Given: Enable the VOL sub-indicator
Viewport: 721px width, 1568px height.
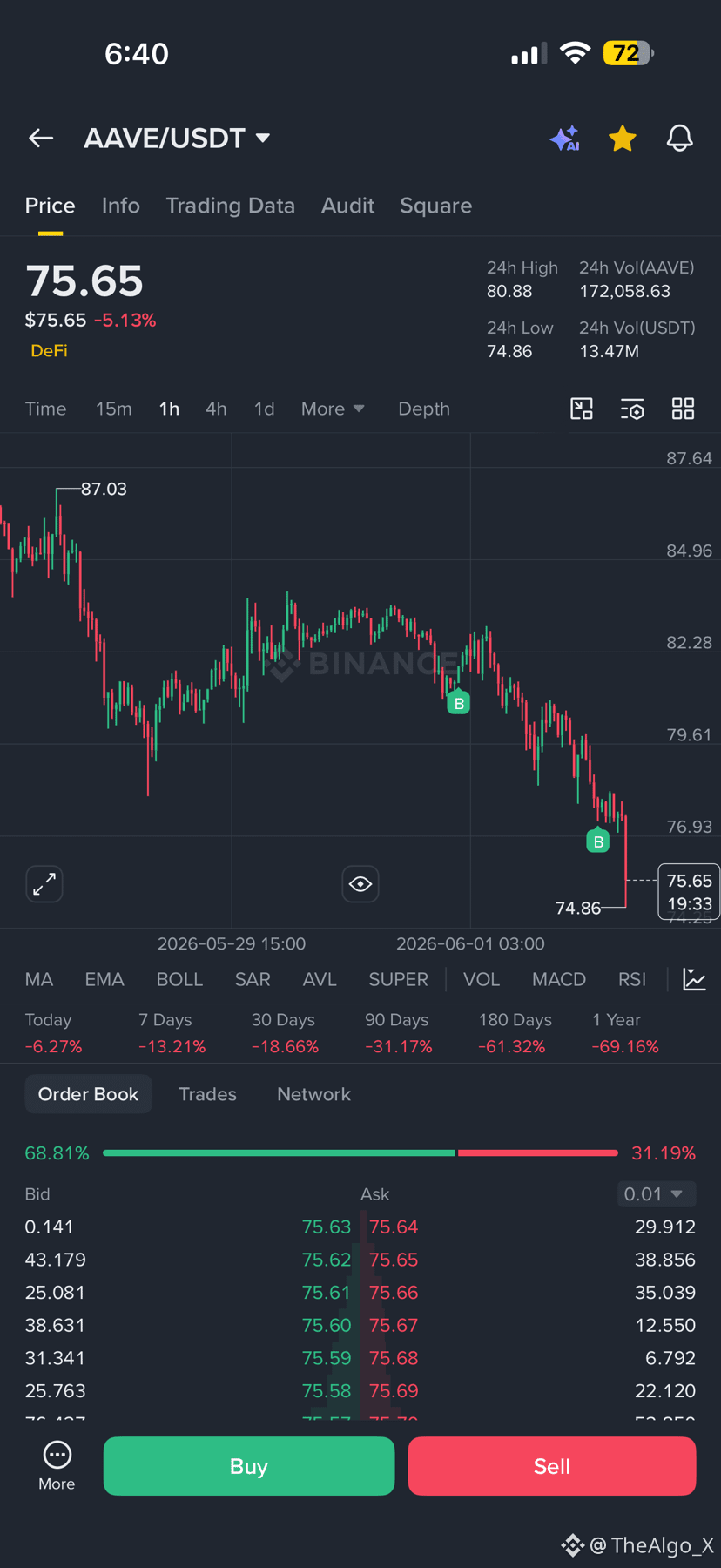Looking at the screenshot, I should (482, 979).
